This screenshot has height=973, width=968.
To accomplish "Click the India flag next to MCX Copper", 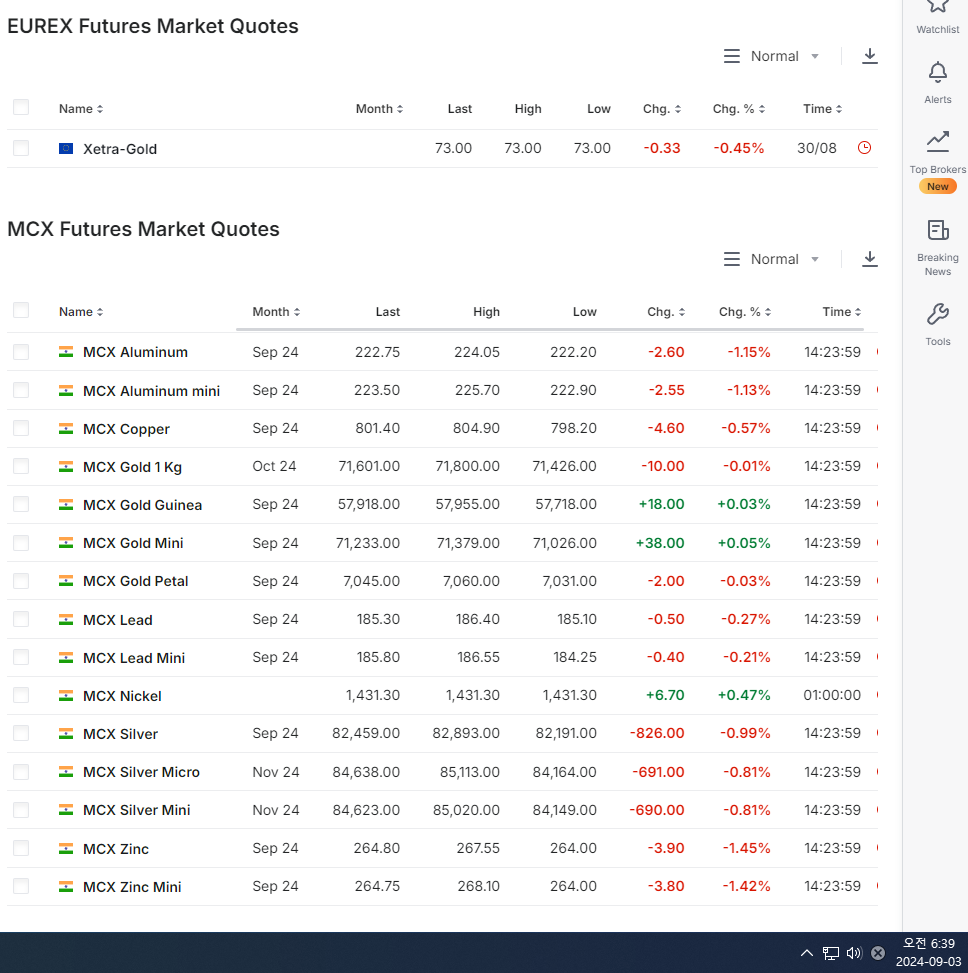I will (66, 429).
